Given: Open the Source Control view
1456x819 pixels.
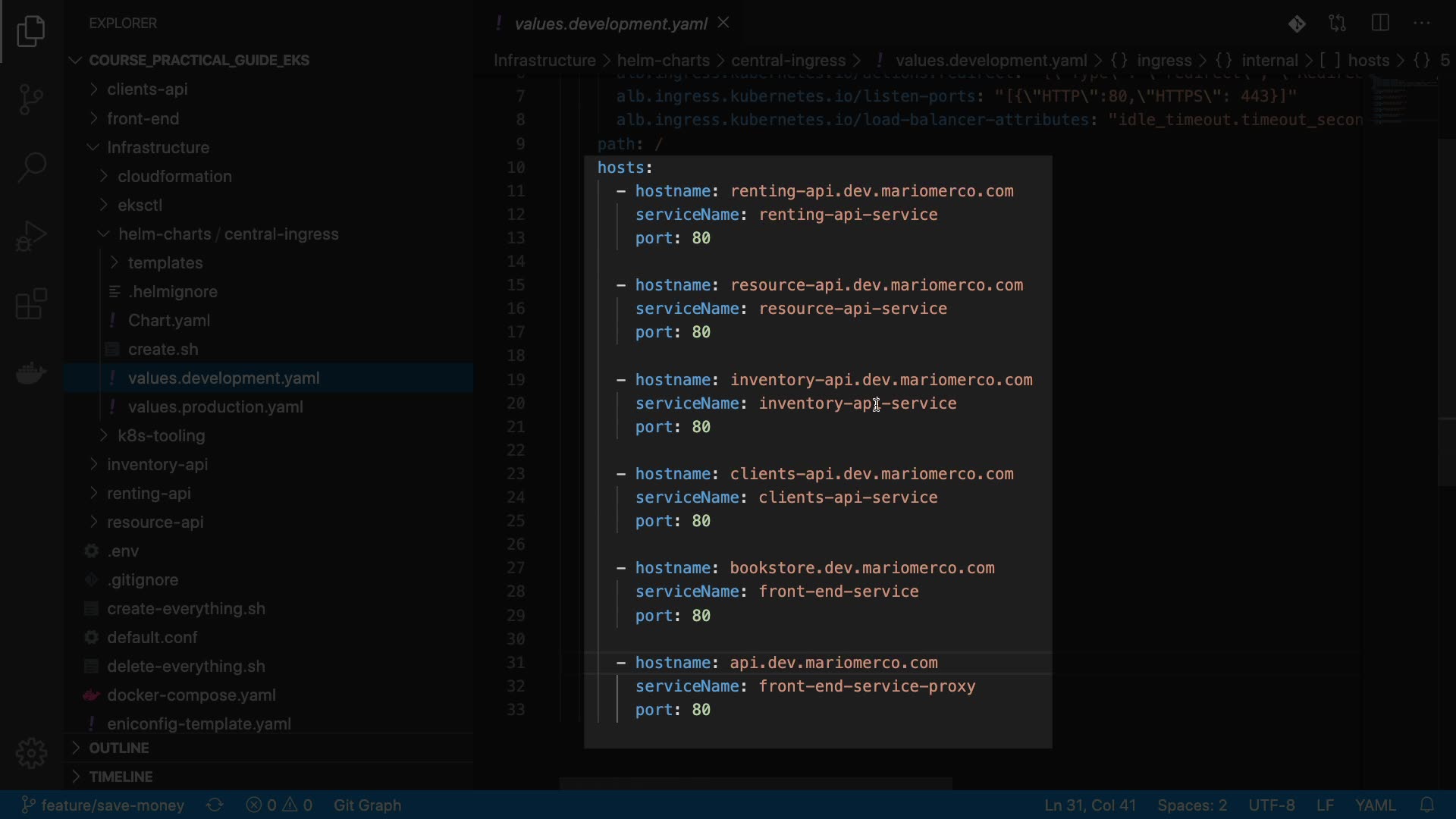Looking at the screenshot, I should pos(31,99).
